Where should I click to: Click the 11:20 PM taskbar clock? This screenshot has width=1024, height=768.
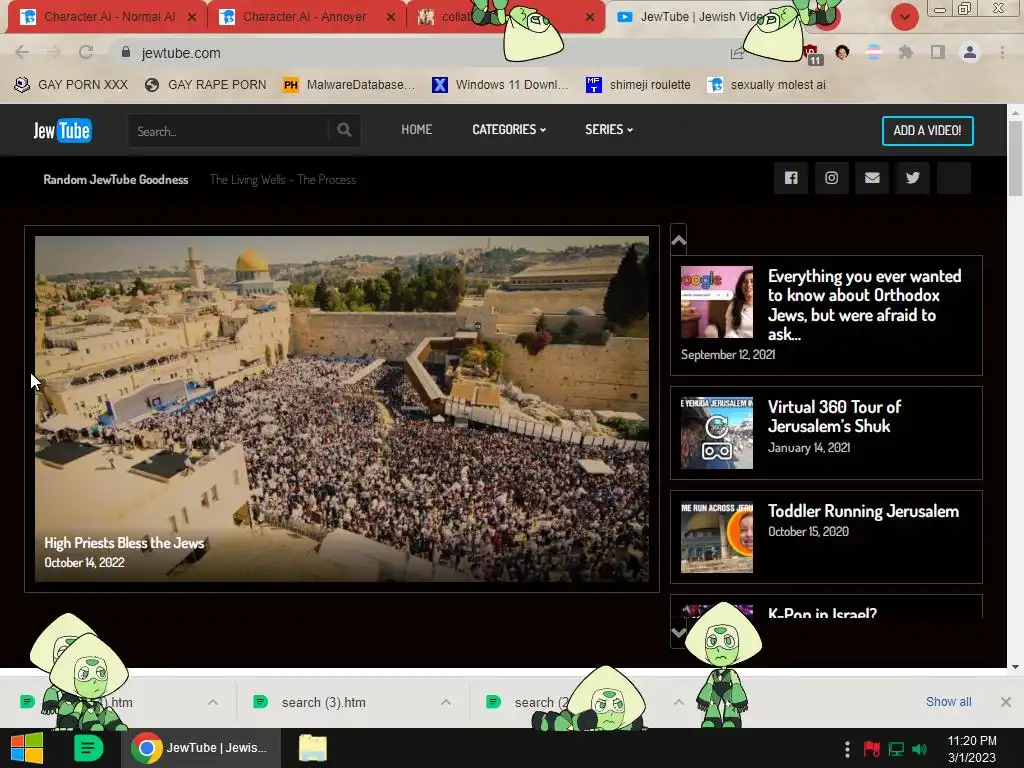(972, 741)
